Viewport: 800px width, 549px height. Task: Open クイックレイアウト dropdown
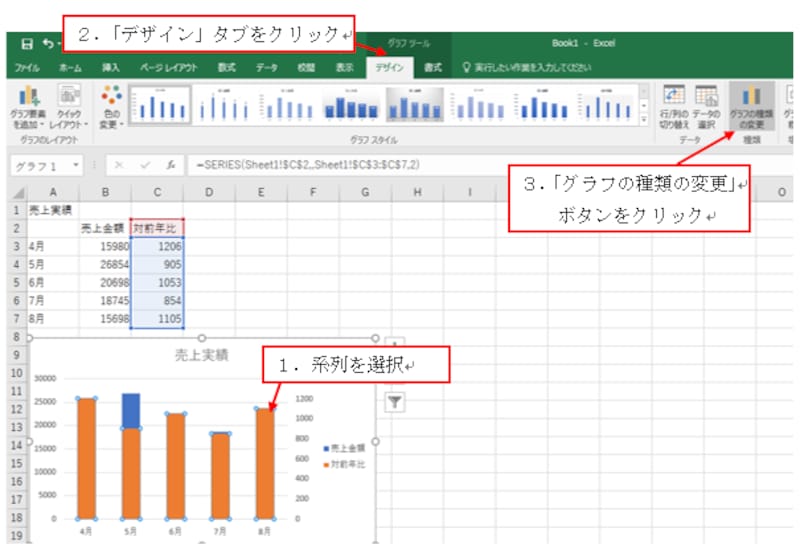[x=69, y=108]
